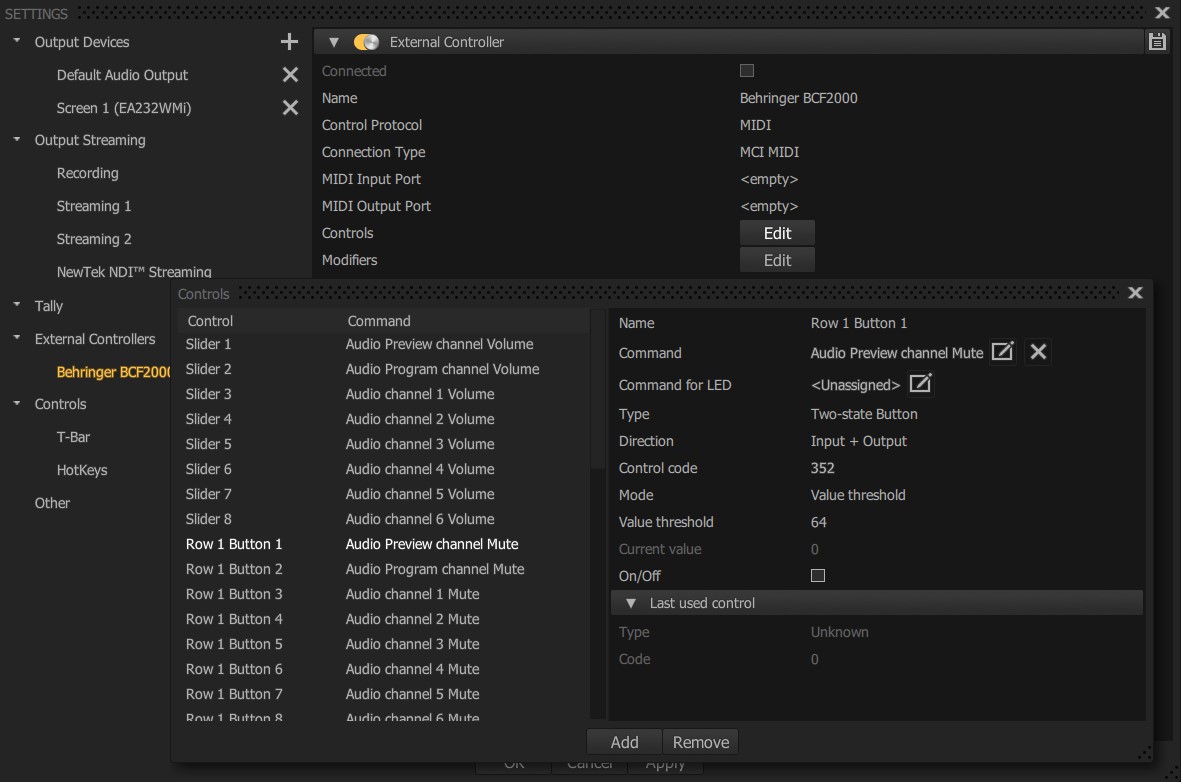Select Slider 8 control row
This screenshot has width=1181, height=782.
pyautogui.click(x=384, y=519)
